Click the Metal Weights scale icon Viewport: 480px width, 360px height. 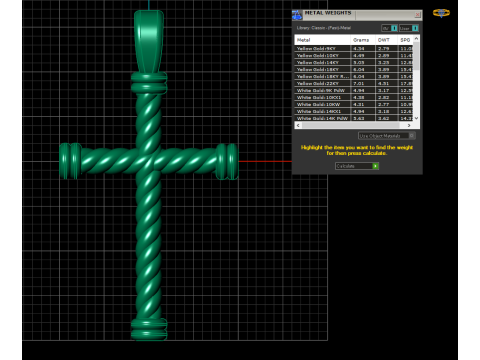pyautogui.click(x=297, y=15)
